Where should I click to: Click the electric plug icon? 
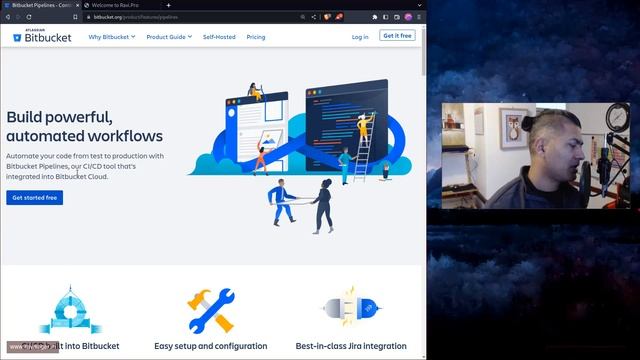point(351,307)
